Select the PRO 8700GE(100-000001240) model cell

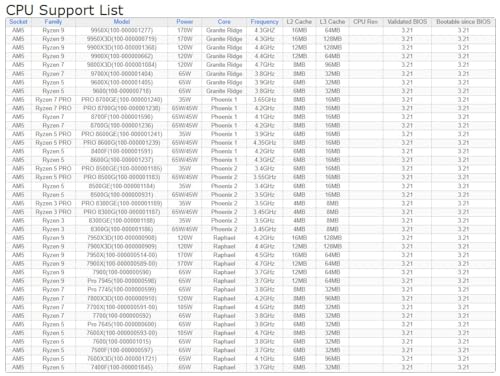pyautogui.click(x=122, y=100)
